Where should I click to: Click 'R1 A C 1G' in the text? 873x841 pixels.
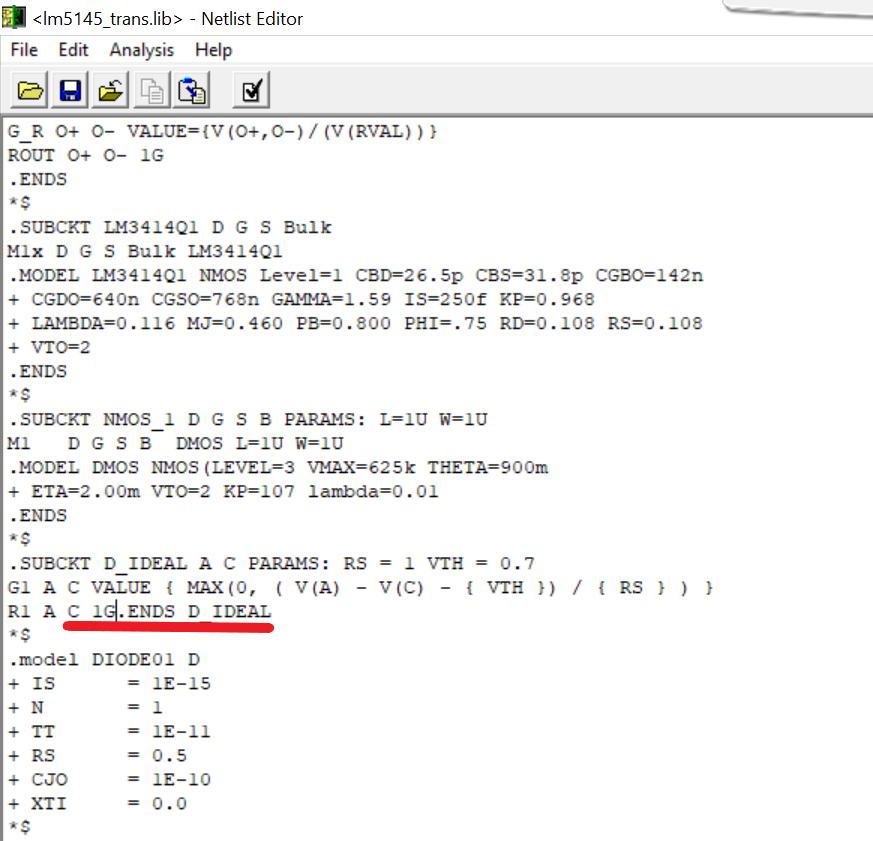click(x=61, y=611)
